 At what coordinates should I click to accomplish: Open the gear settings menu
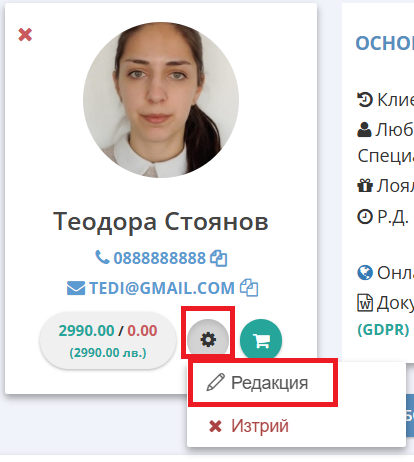208,340
